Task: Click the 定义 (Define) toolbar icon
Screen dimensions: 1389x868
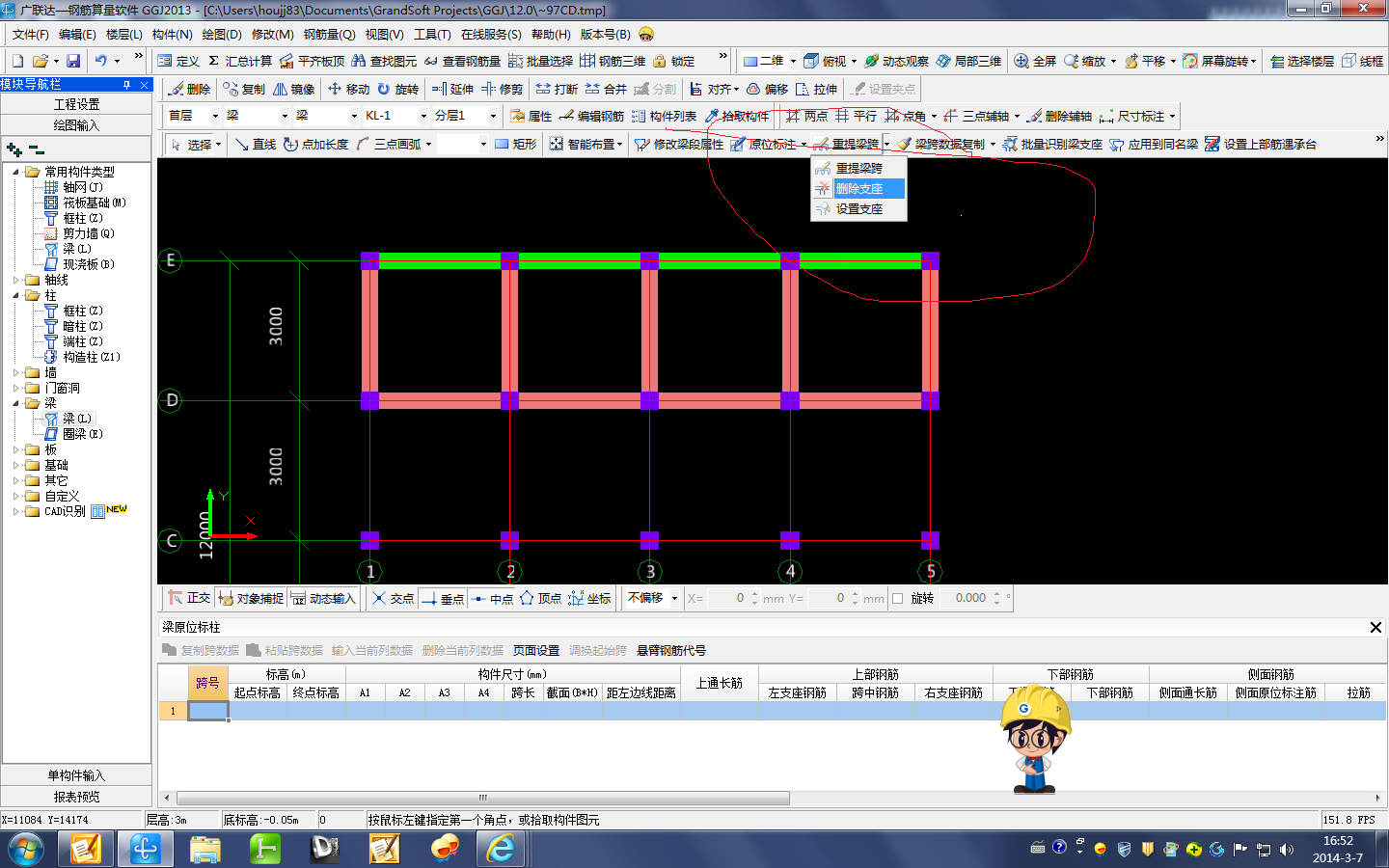Action: tap(178, 61)
